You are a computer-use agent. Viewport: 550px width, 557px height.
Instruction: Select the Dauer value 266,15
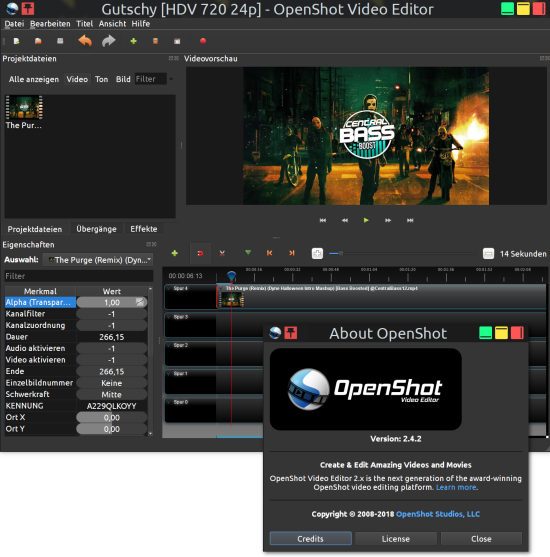[x=112, y=337]
